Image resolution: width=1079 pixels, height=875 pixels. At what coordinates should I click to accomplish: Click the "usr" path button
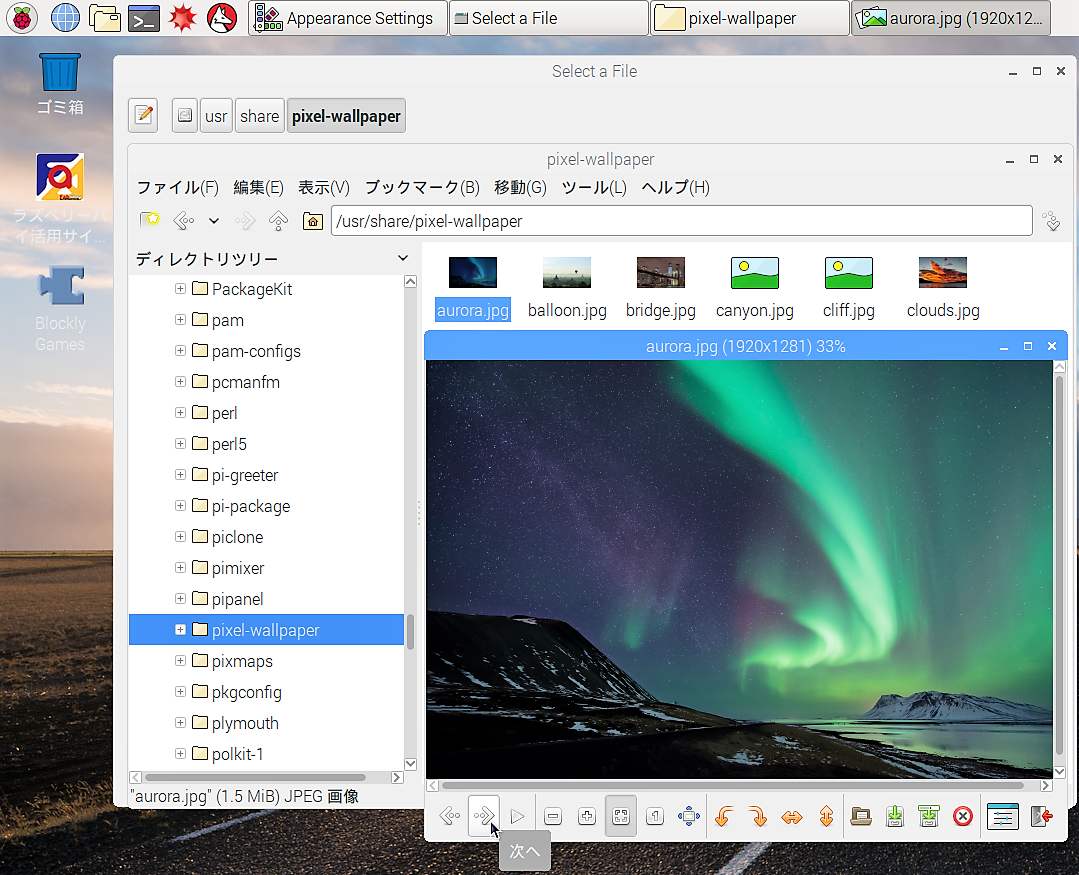[216, 116]
